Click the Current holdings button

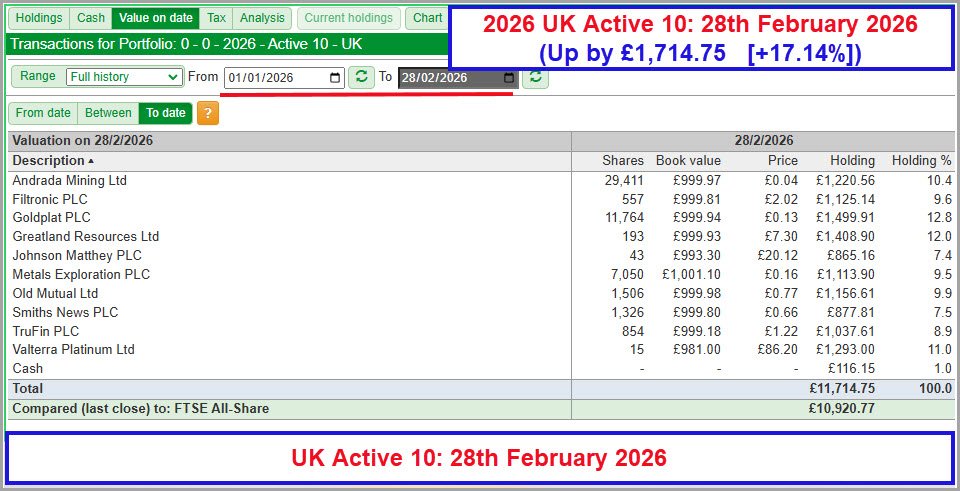(x=349, y=18)
